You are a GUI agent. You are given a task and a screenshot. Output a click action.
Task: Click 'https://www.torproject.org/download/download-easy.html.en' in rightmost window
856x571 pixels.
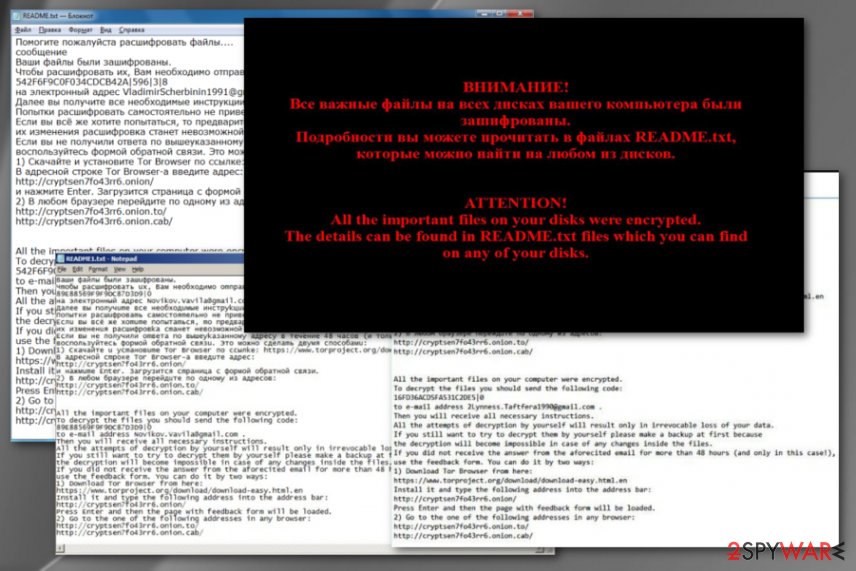pyautogui.click(x=510, y=480)
